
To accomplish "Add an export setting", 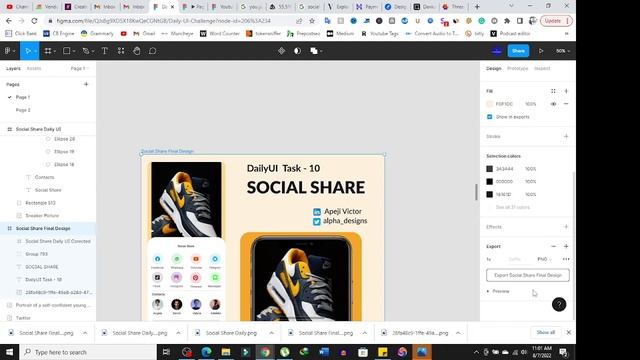I will (566, 247).
